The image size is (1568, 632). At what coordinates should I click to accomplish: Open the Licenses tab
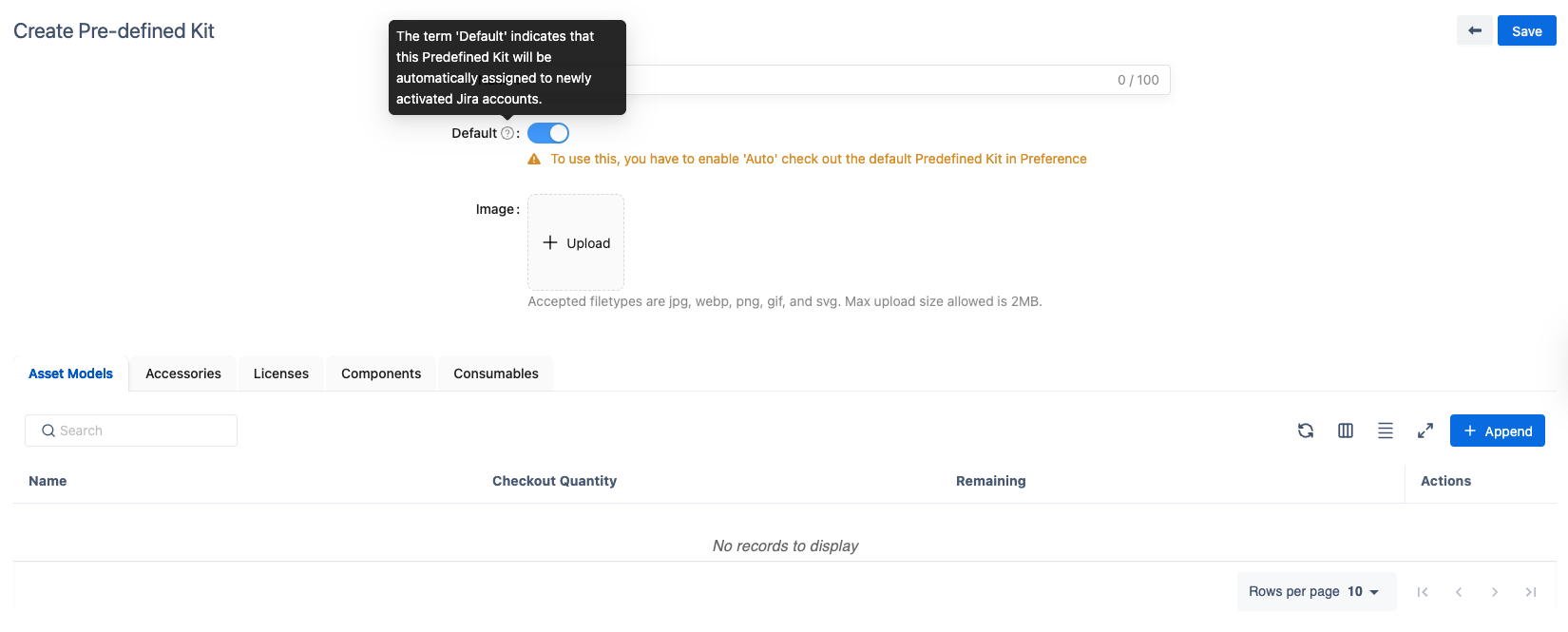point(281,373)
